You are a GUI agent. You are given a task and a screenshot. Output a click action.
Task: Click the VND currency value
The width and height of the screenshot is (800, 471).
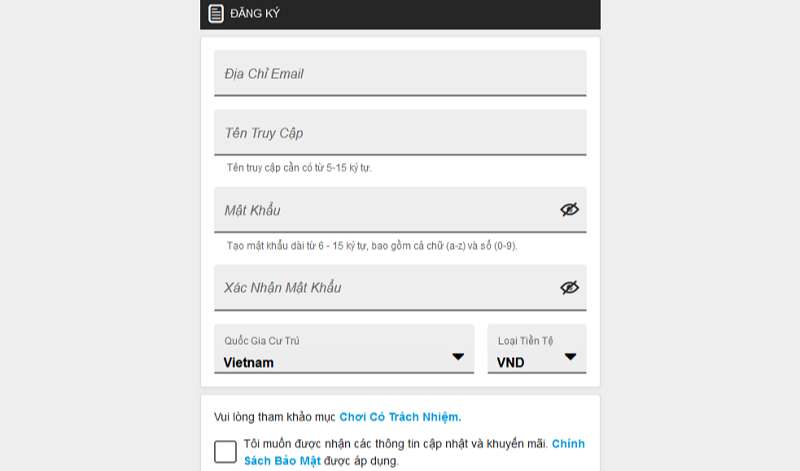[510, 362]
